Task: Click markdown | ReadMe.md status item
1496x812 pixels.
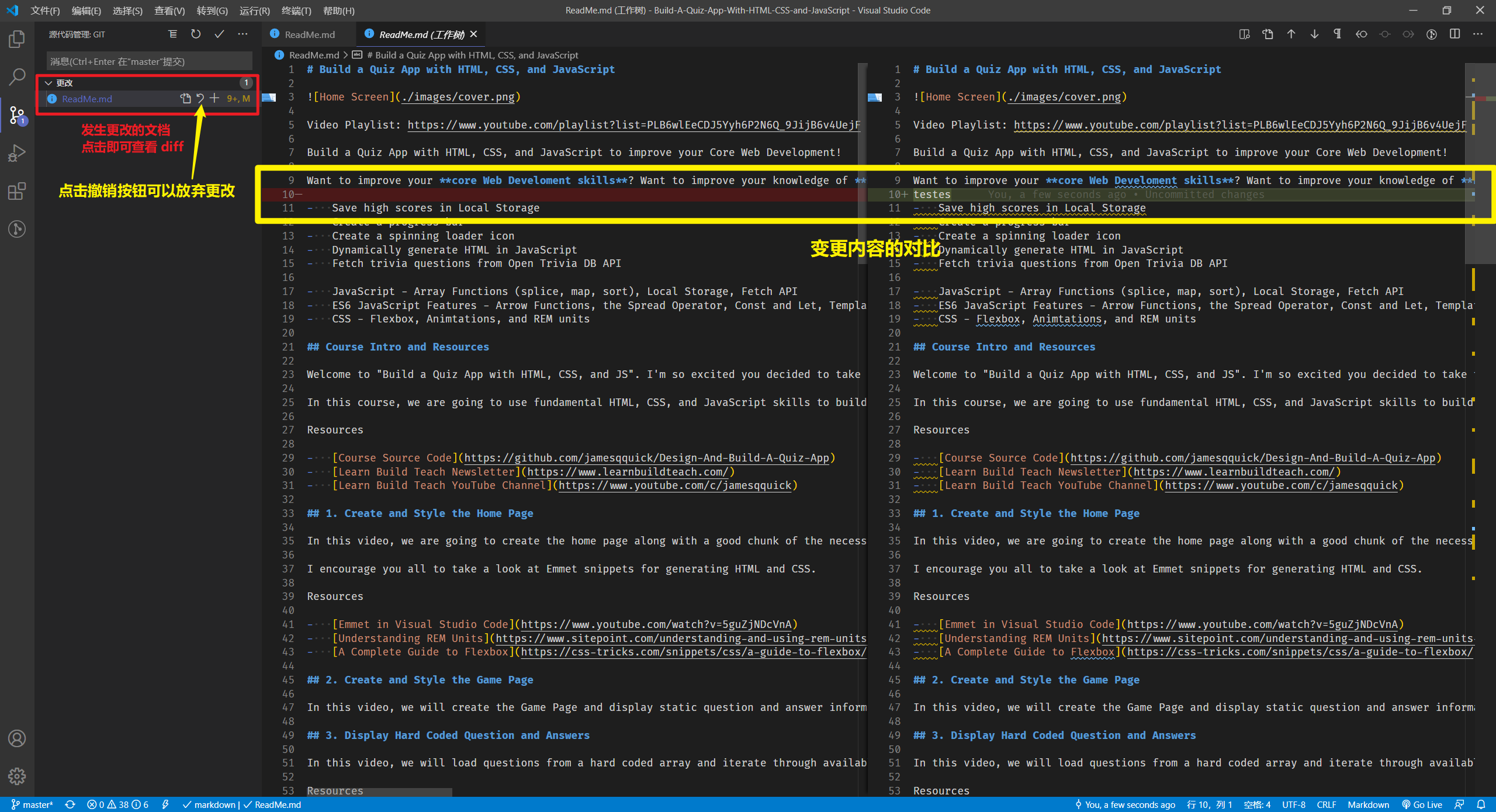Action: tap(242, 804)
